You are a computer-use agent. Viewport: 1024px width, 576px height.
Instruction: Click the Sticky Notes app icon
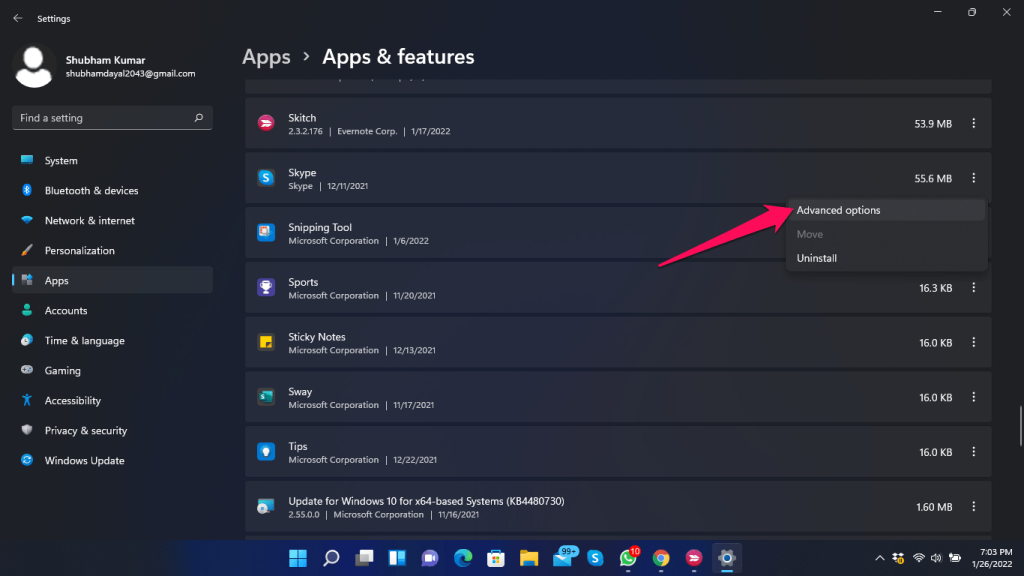(266, 342)
